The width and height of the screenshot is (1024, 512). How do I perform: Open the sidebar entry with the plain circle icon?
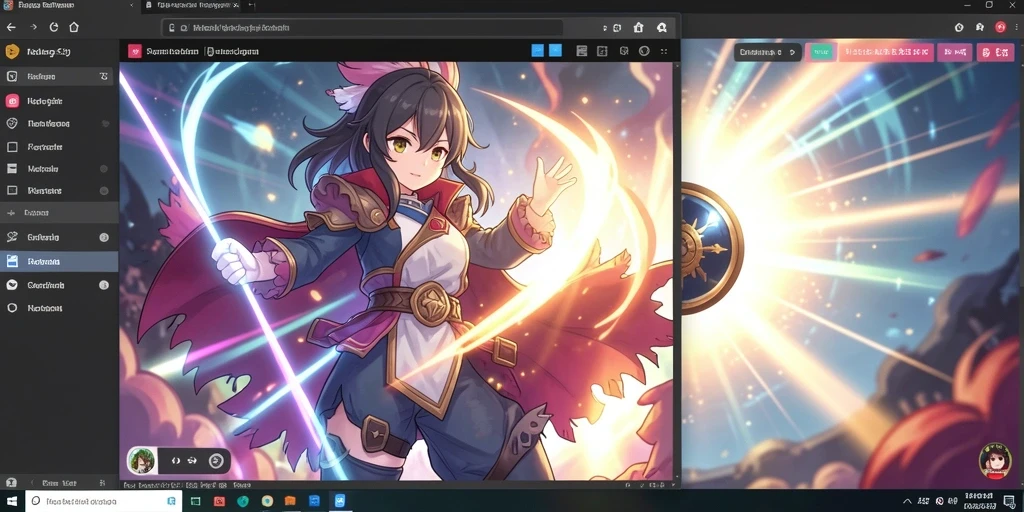click(x=57, y=308)
